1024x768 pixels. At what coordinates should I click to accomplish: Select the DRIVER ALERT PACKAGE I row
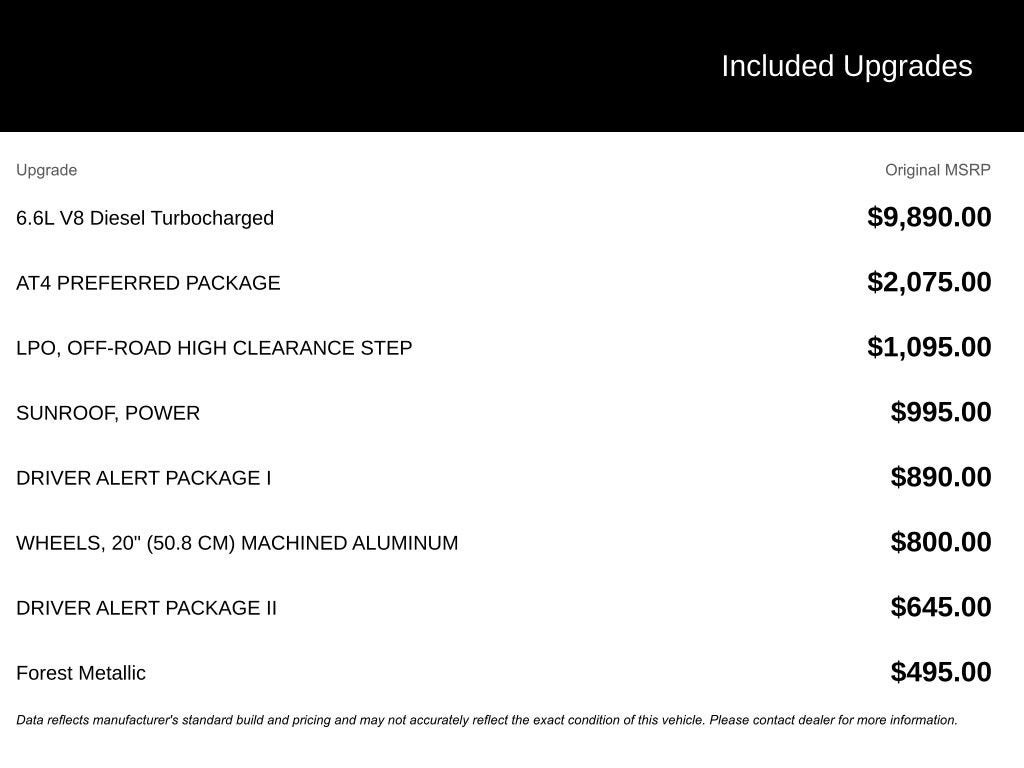(x=143, y=478)
